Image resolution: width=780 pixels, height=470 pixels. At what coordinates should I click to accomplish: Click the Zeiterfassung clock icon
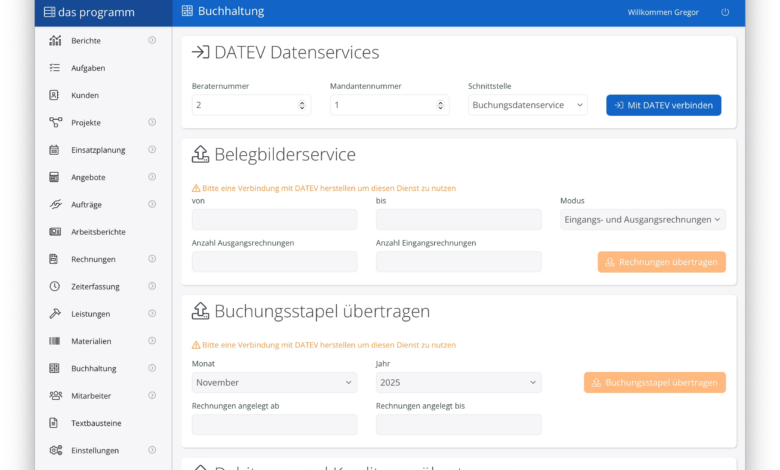coord(55,286)
